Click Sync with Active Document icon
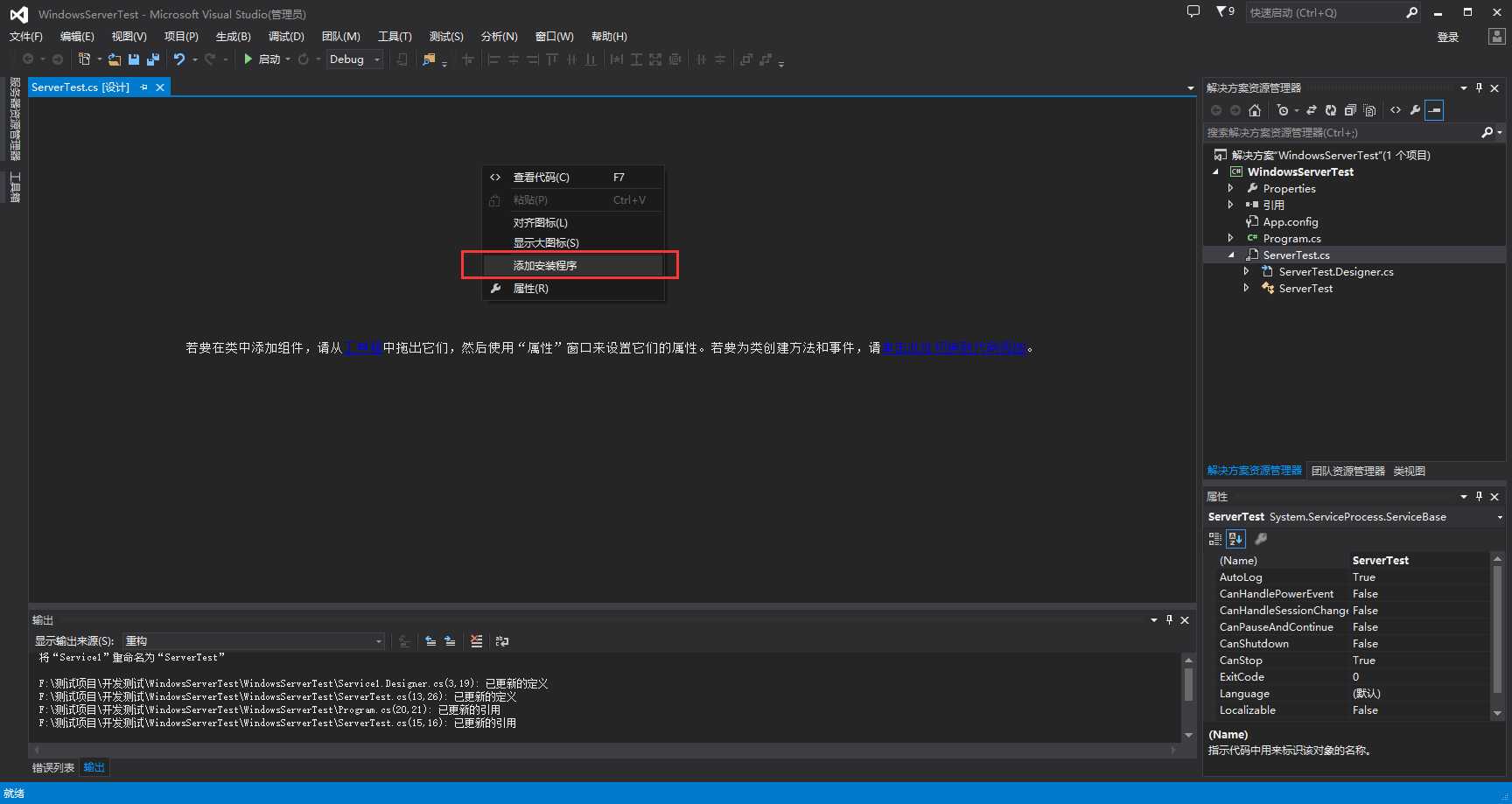Image resolution: width=1512 pixels, height=804 pixels. (1312, 110)
